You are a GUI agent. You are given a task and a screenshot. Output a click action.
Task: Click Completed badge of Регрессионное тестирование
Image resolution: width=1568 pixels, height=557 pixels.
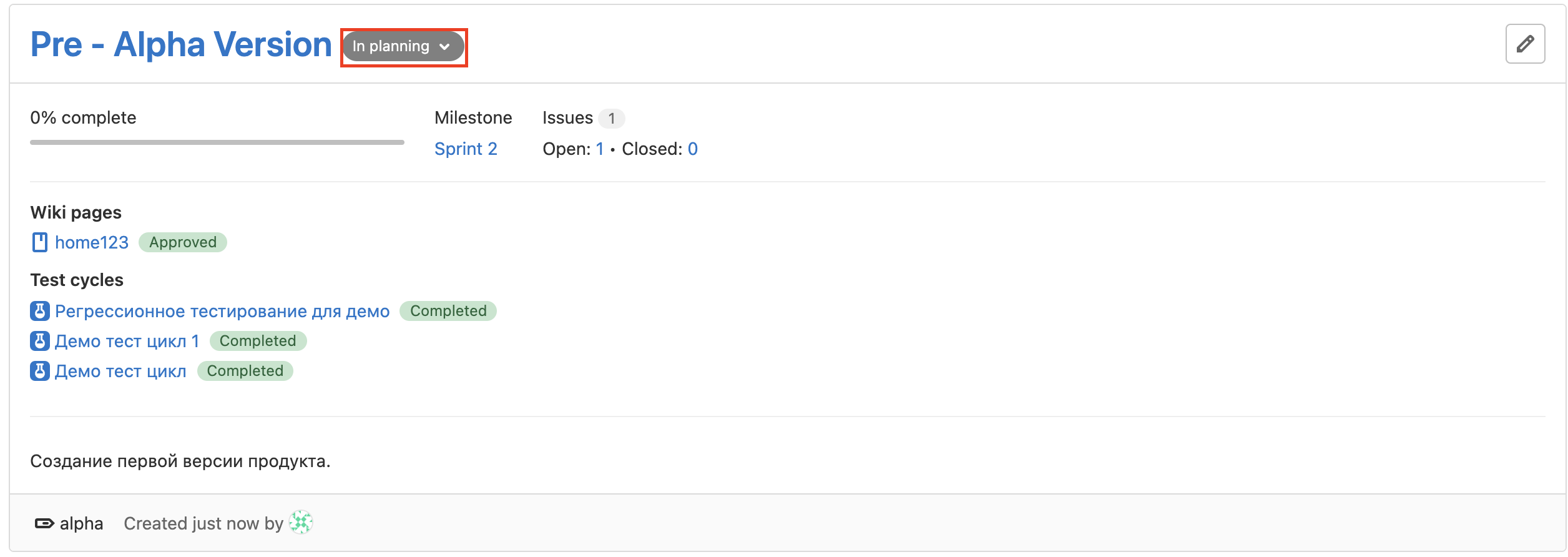coord(448,311)
